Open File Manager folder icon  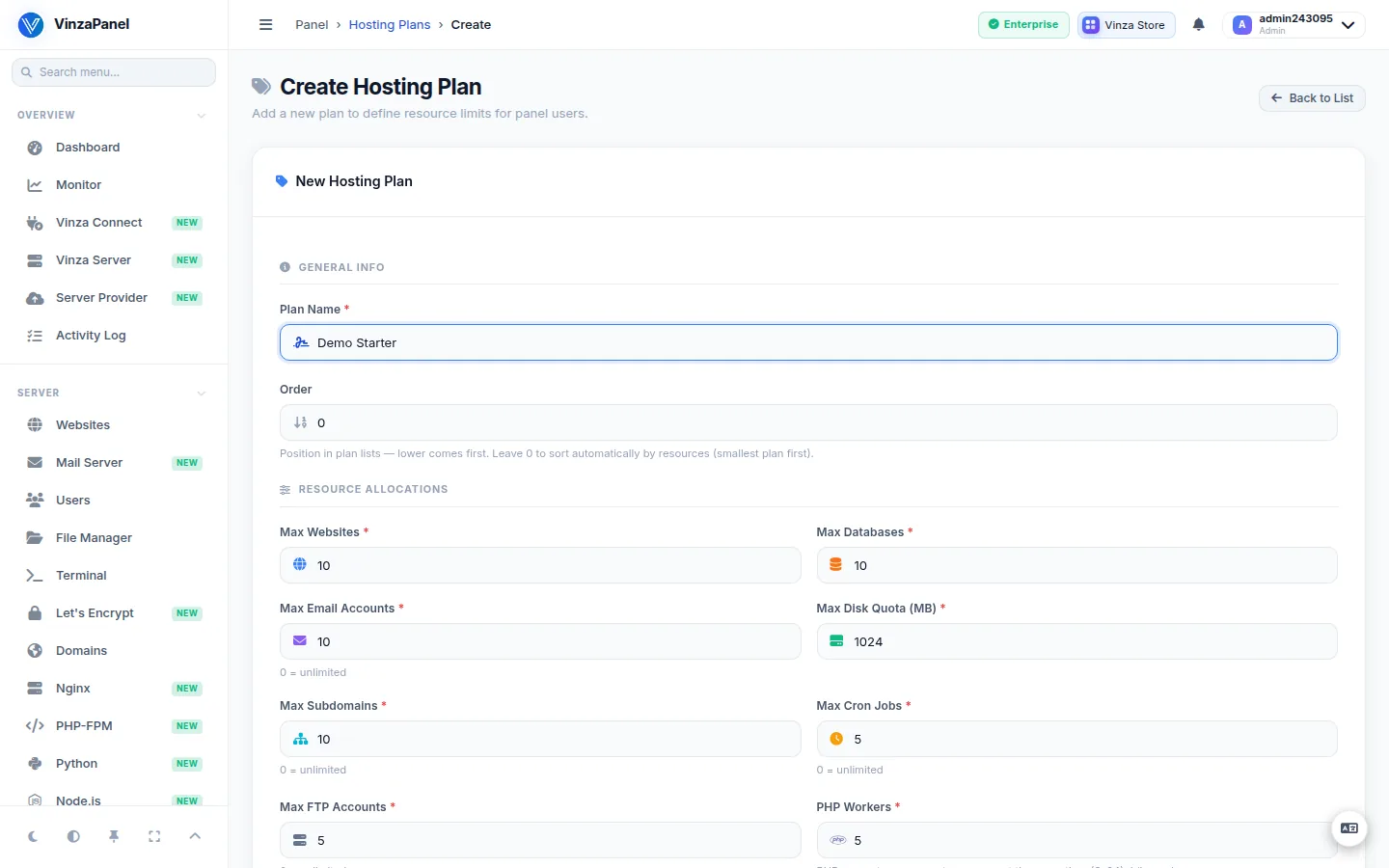[35, 538]
